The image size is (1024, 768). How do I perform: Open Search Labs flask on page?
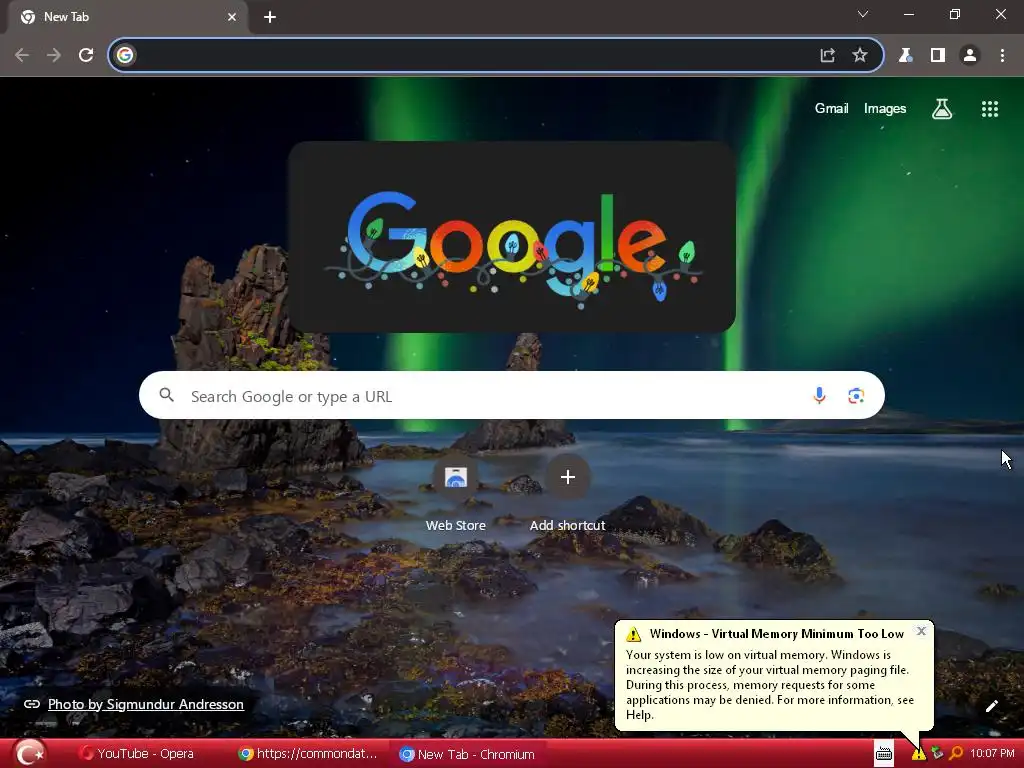click(942, 109)
